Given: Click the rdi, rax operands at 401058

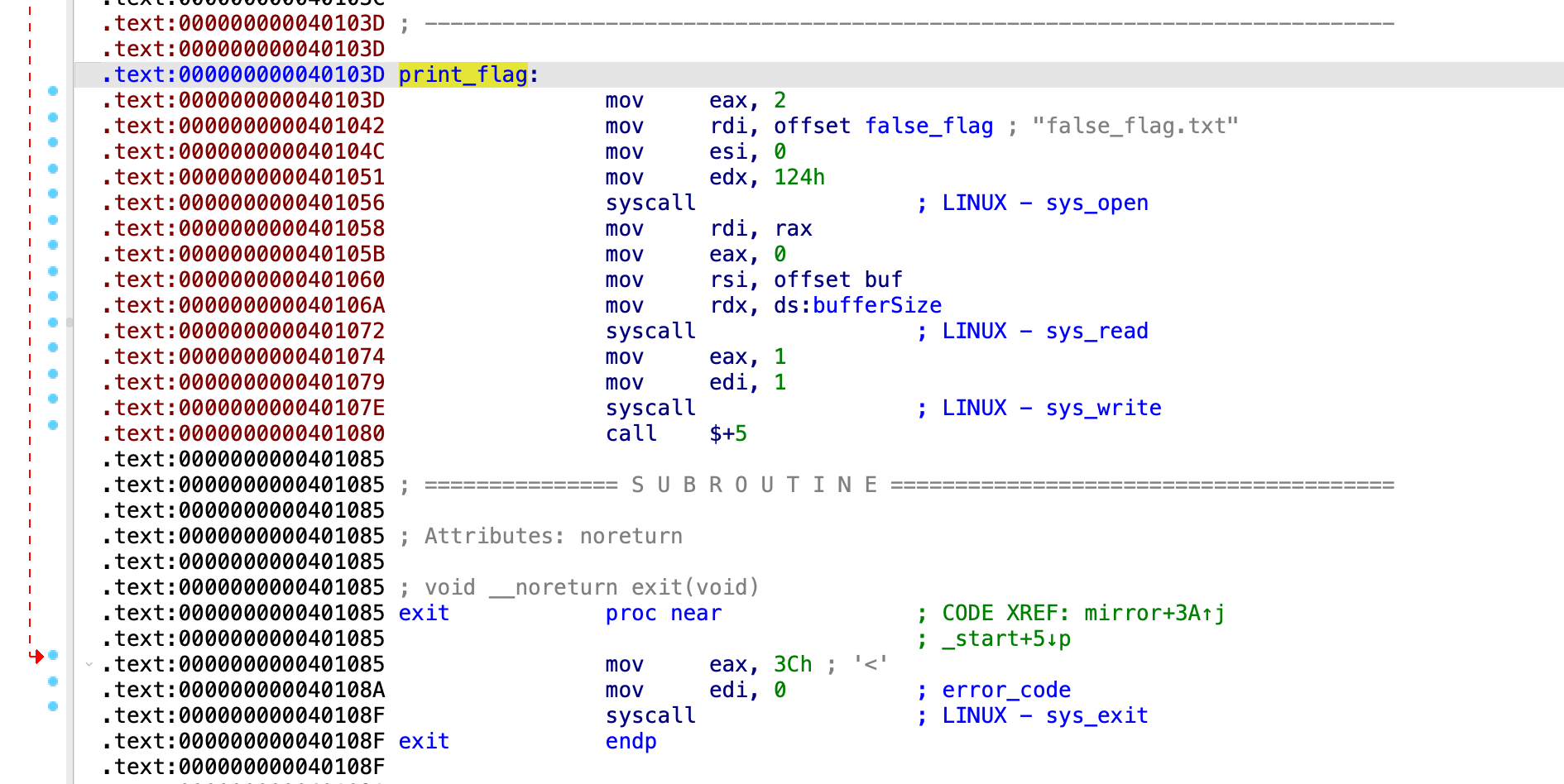Looking at the screenshot, I should [760, 228].
